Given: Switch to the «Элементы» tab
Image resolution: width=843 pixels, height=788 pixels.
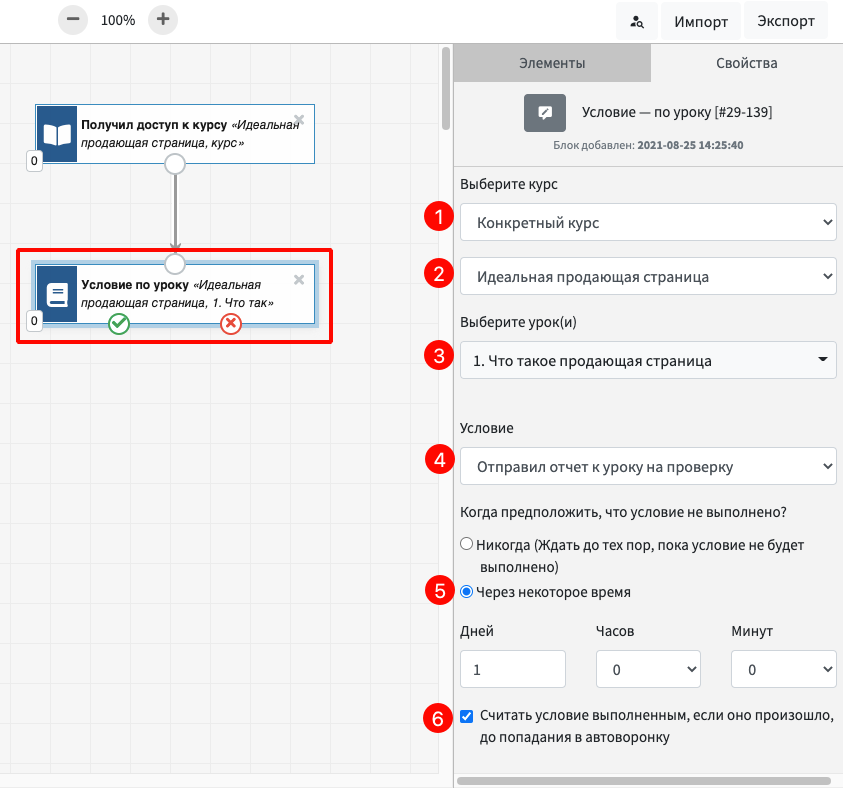Looking at the screenshot, I should tap(552, 63).
